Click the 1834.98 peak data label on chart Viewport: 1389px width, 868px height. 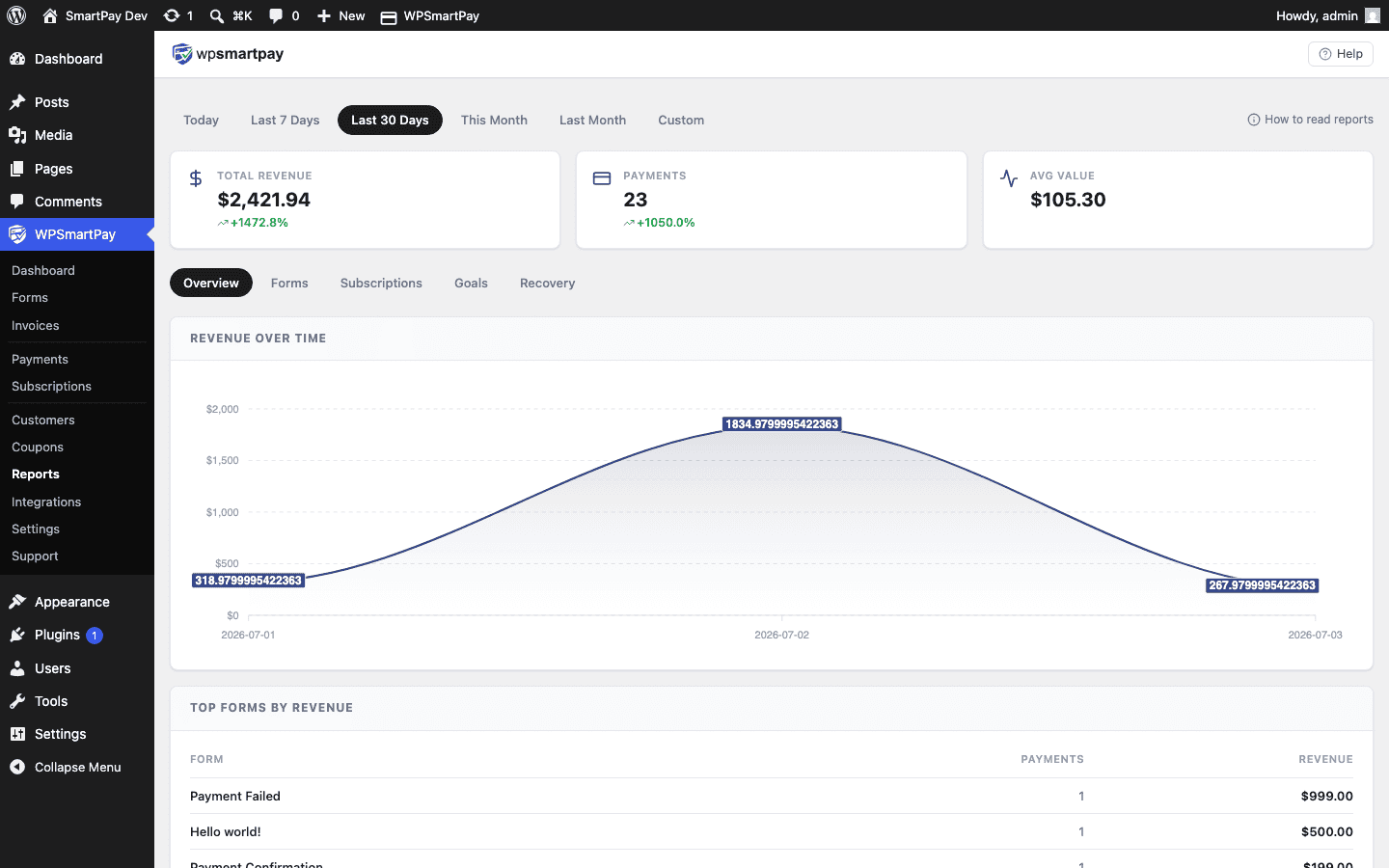[782, 424]
